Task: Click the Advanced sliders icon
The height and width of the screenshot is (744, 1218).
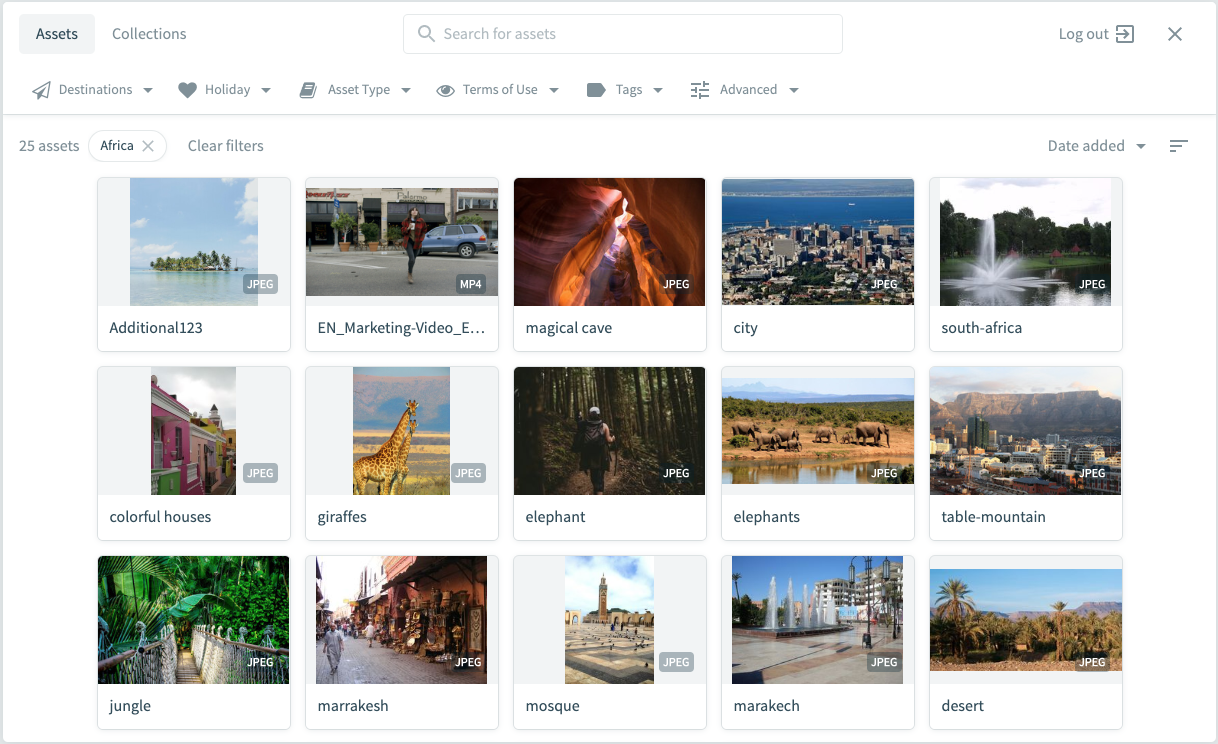Action: coord(700,90)
